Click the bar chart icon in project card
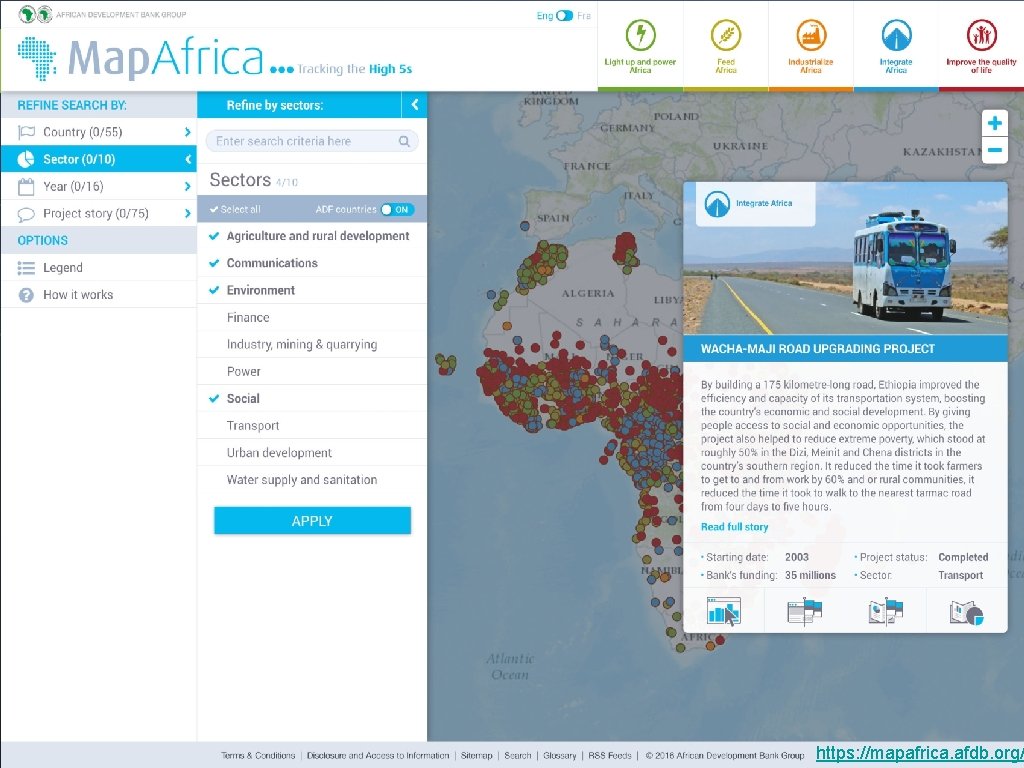 click(724, 611)
